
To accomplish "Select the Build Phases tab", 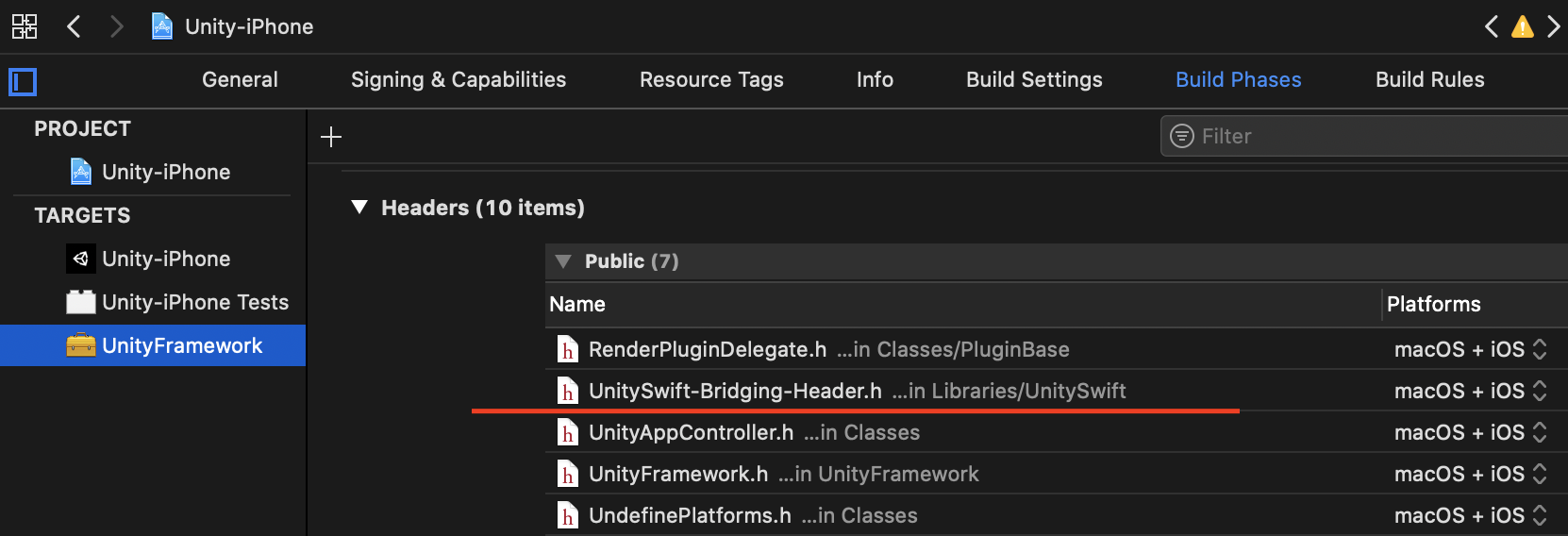I will 1238,80.
